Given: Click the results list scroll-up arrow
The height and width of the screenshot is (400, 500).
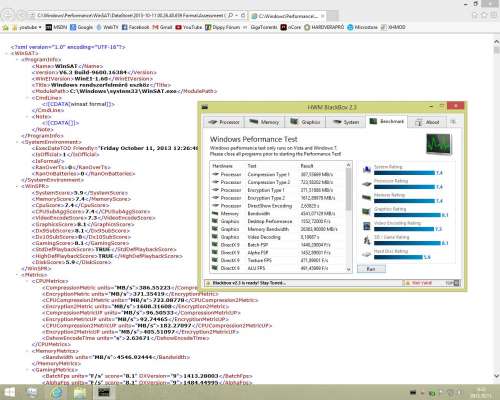Looking at the screenshot, I should [x=349, y=165].
